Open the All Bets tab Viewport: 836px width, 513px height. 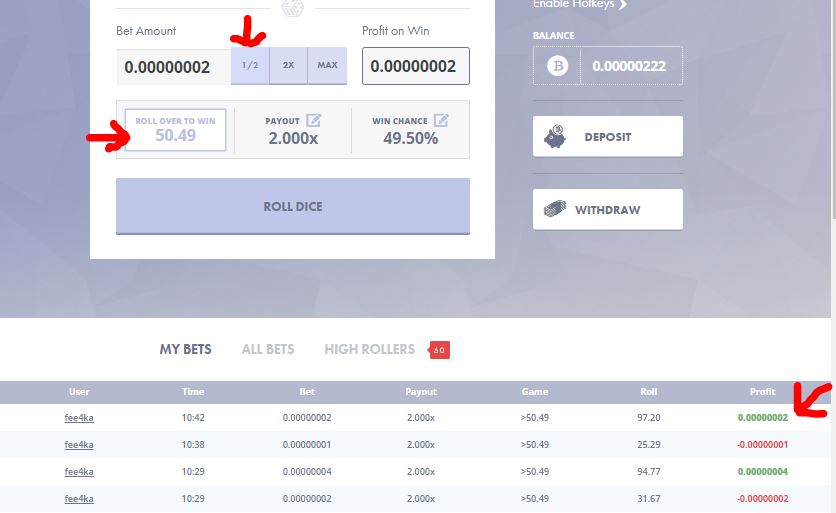(268, 349)
